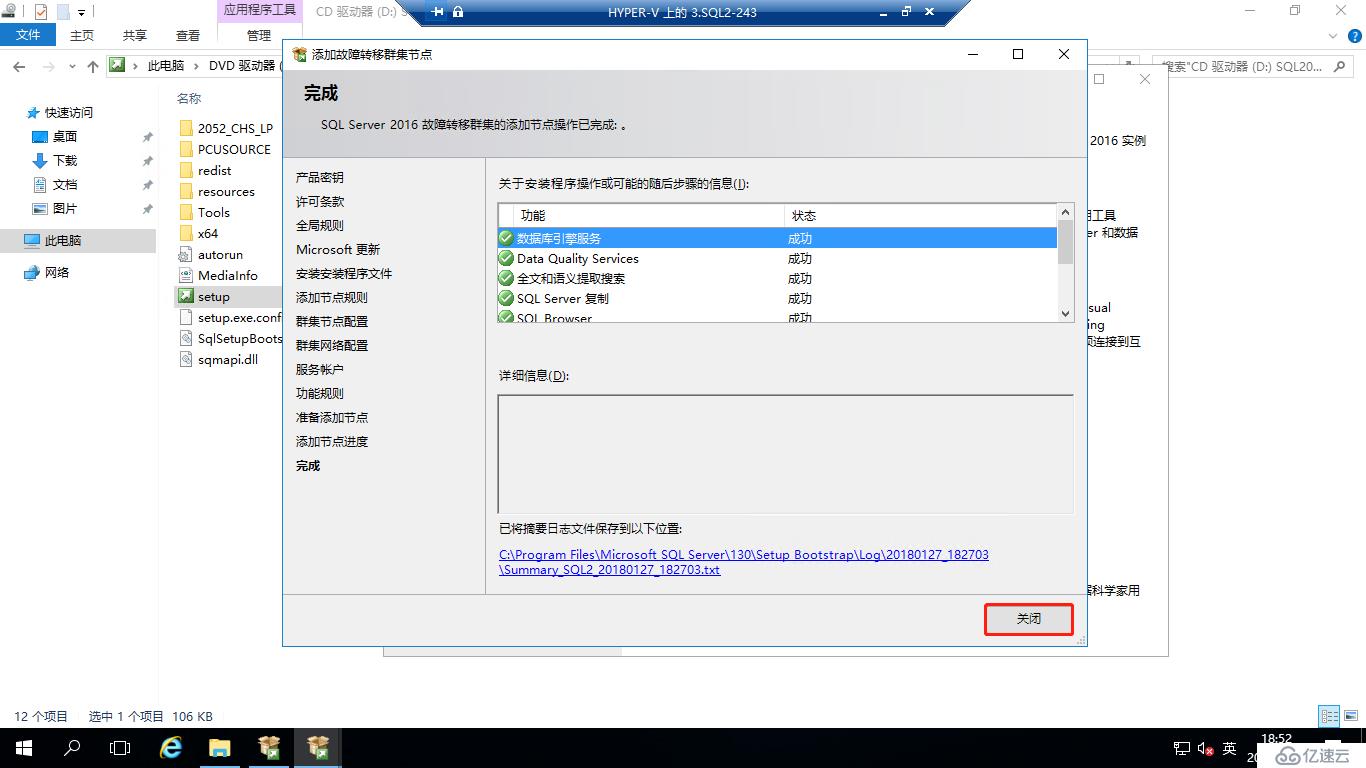Select the 数据库引擎服务 row

tap(777, 238)
